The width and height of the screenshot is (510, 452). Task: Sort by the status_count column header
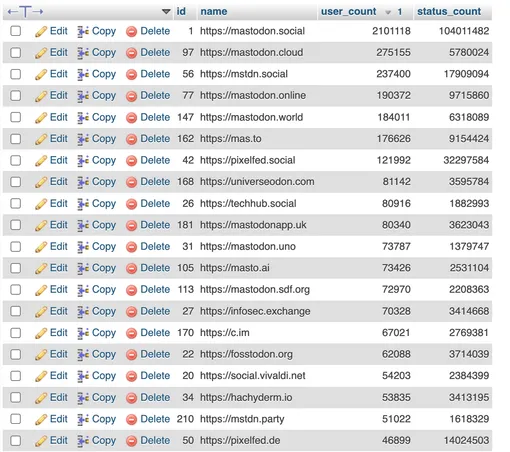tap(449, 11)
